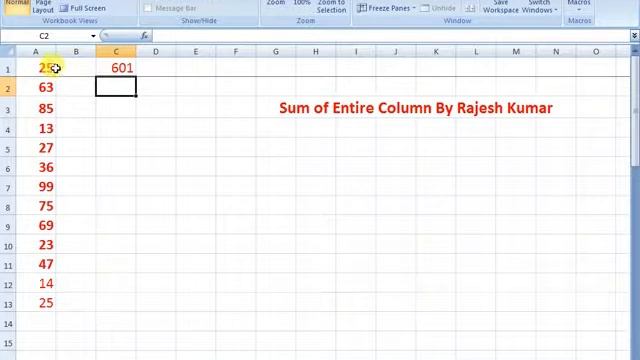The height and width of the screenshot is (360, 640).
Task: Select the active cell C2
Action: 116,87
